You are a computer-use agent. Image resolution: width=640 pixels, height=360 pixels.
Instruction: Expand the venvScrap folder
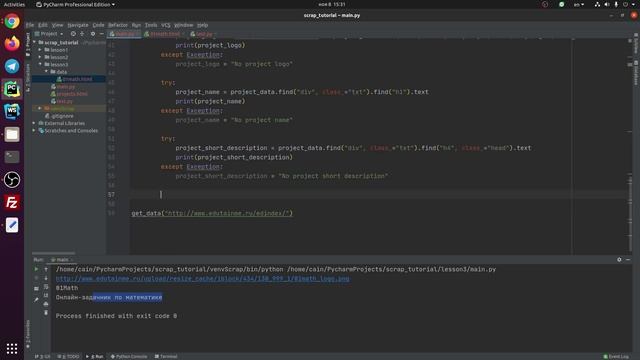40,109
